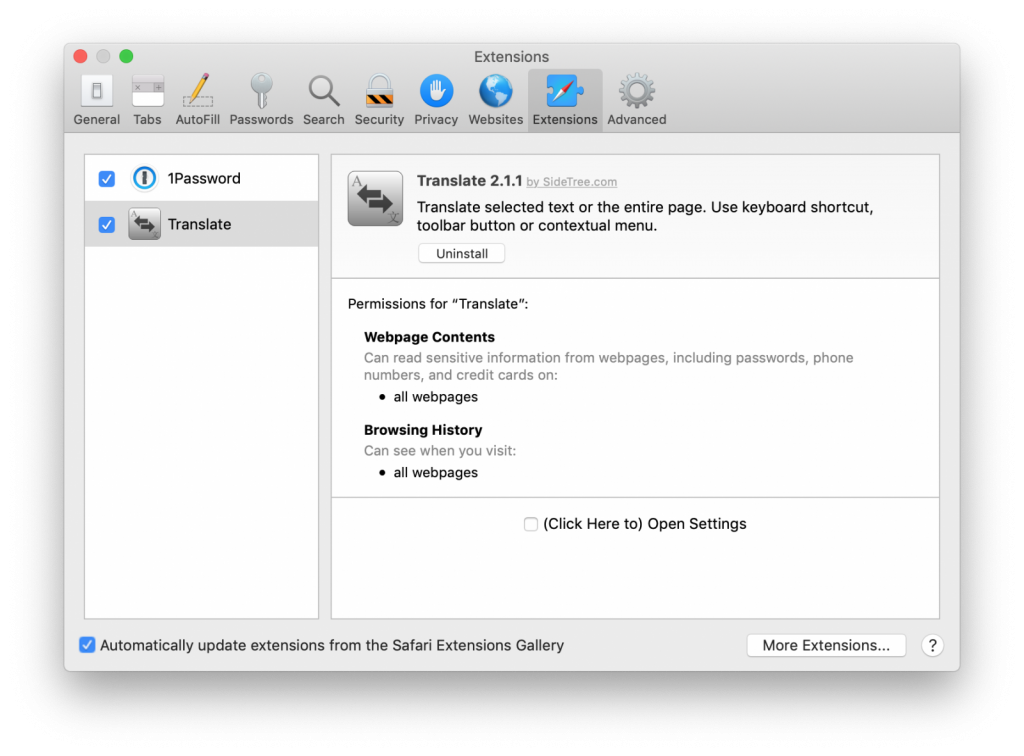
Task: Disable the 1Password extension checkbox
Action: pyautogui.click(x=106, y=179)
